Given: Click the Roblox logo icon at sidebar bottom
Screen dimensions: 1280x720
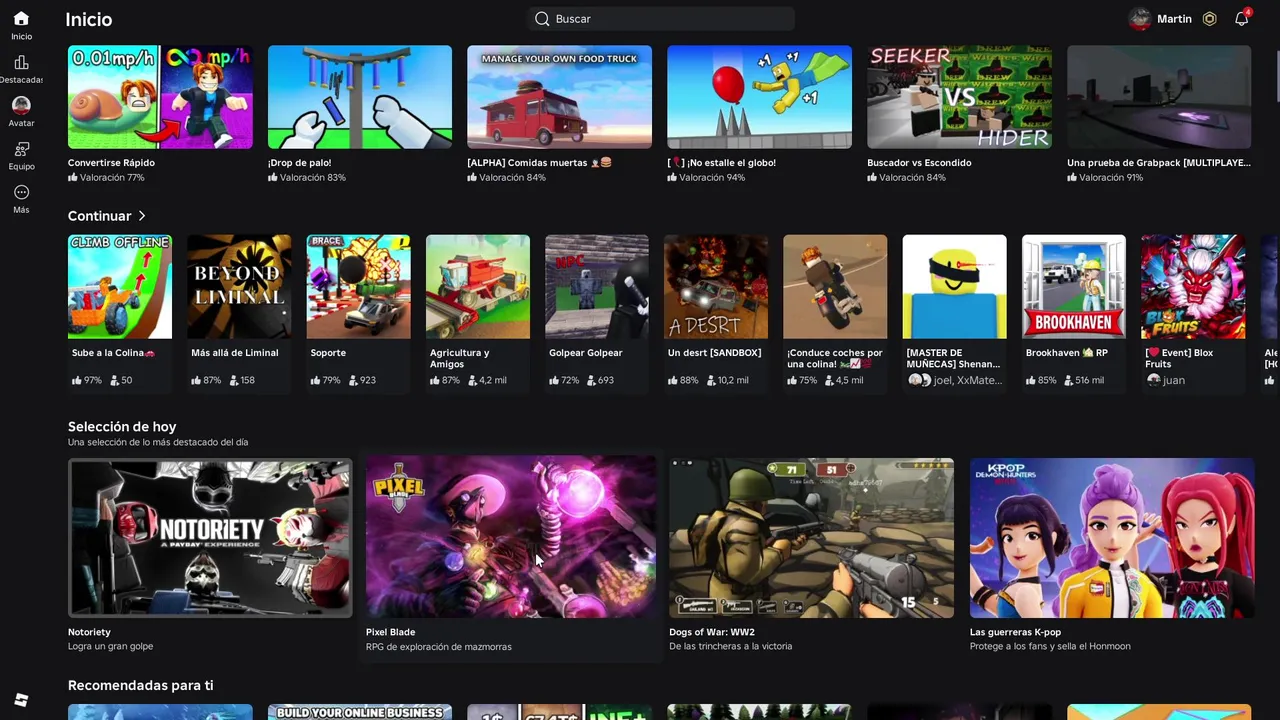Looking at the screenshot, I should pyautogui.click(x=21, y=700).
